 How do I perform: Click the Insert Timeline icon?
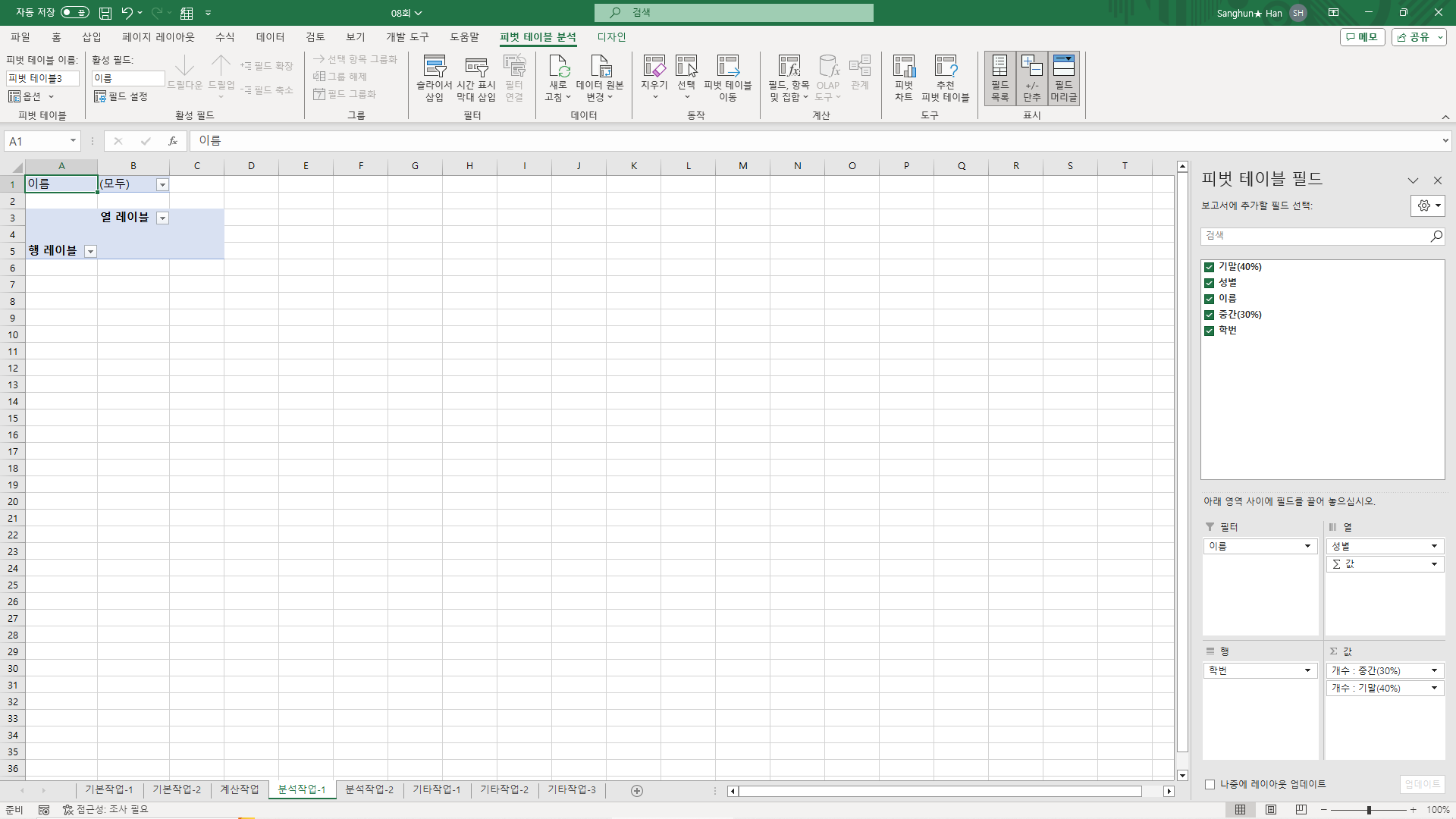475,68
